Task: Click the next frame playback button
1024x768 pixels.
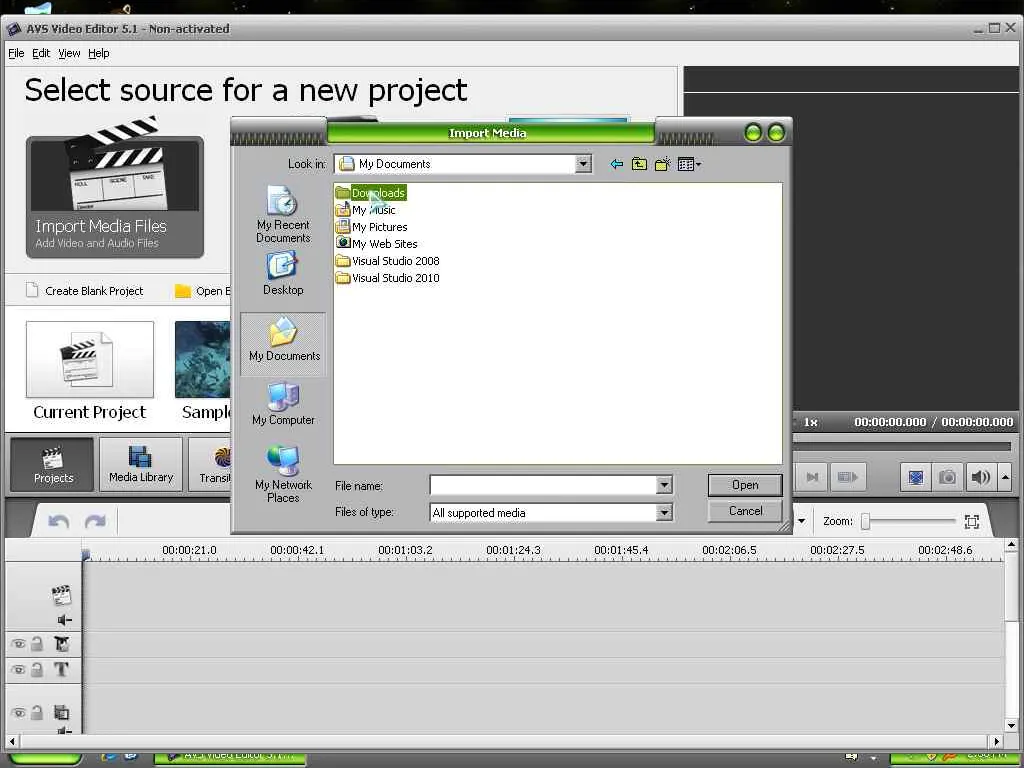Action: [x=812, y=477]
